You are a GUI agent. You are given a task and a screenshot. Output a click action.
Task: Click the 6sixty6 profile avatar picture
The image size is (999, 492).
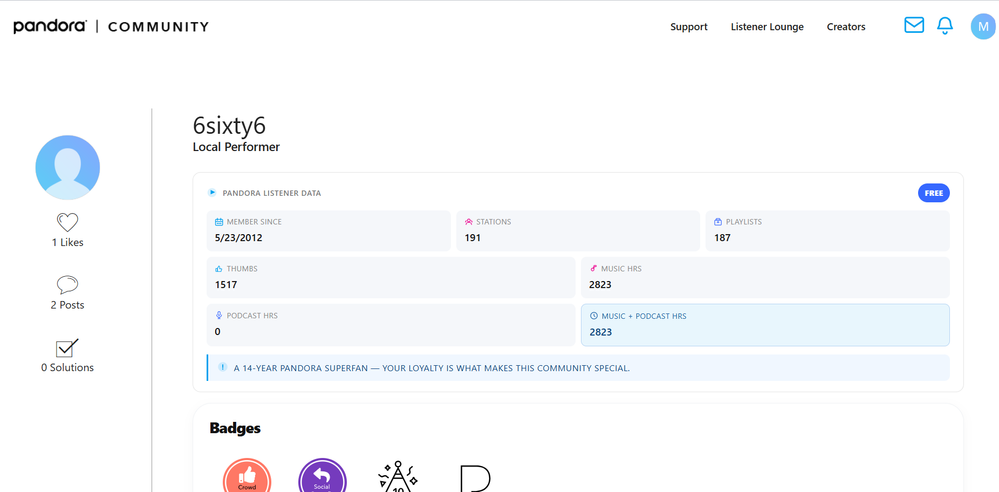point(68,168)
